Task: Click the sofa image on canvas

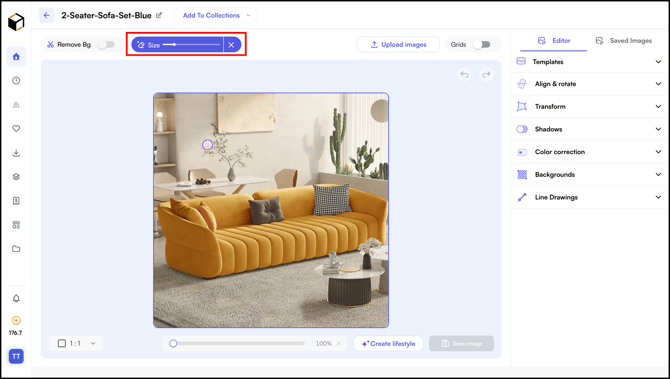Action: point(271,210)
